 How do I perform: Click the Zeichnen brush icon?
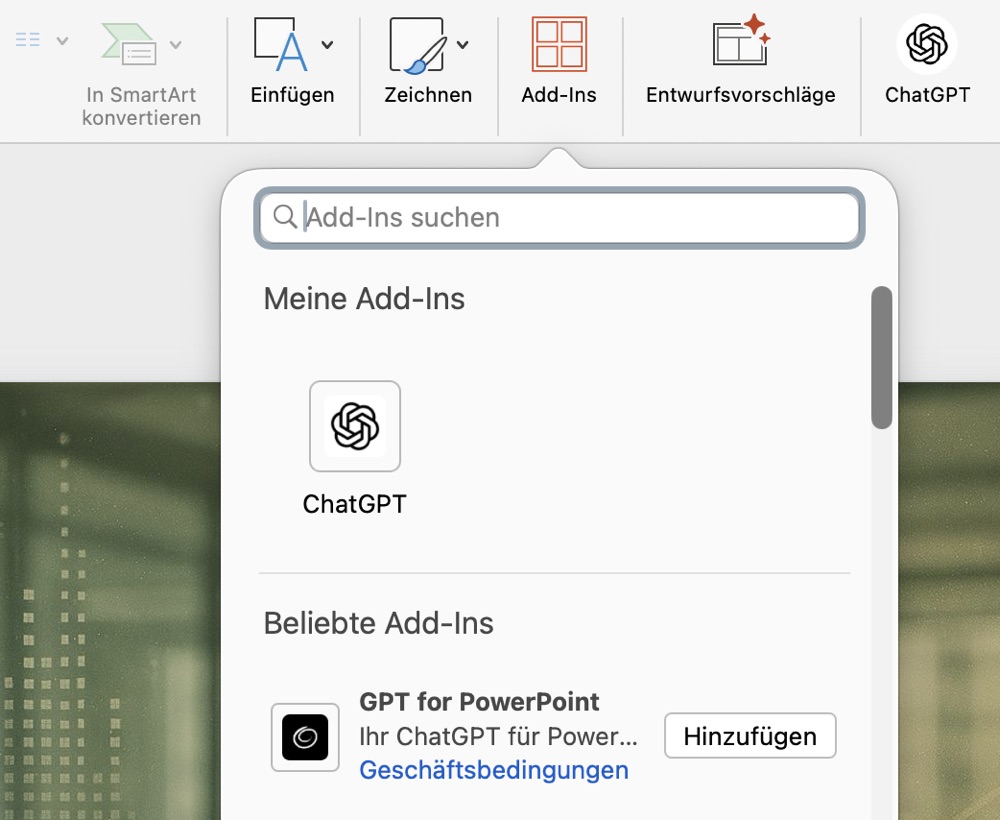(x=418, y=45)
